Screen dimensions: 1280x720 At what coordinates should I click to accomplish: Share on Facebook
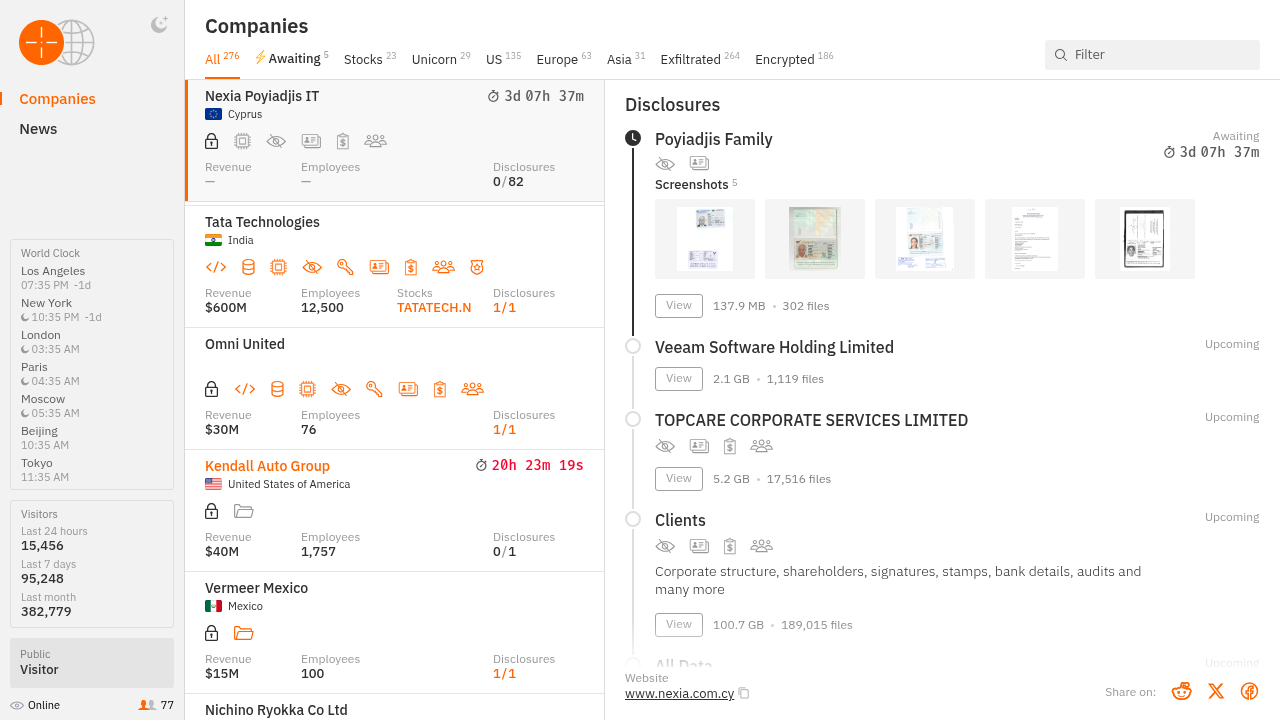click(x=1249, y=691)
